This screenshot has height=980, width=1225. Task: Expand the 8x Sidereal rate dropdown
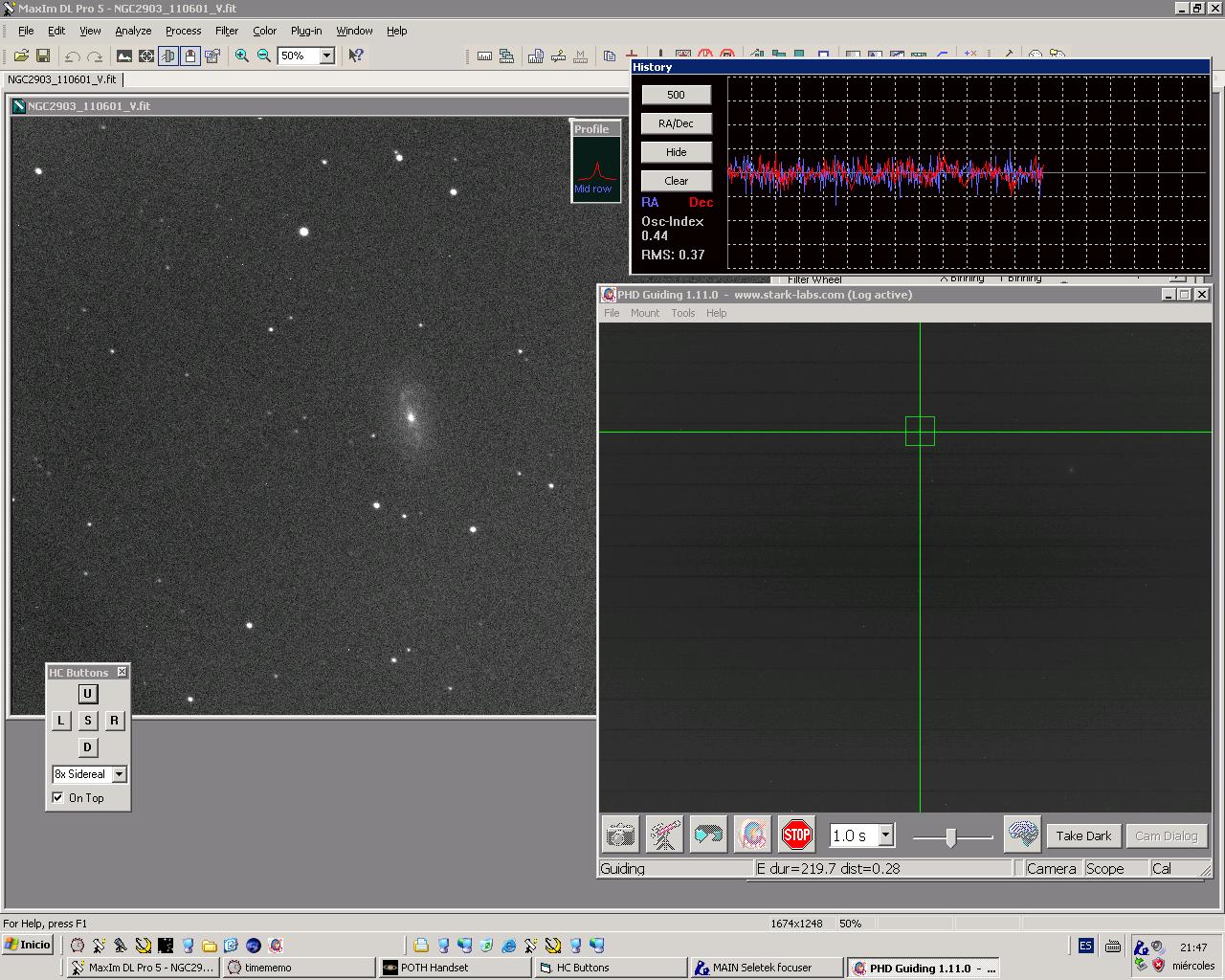point(119,774)
